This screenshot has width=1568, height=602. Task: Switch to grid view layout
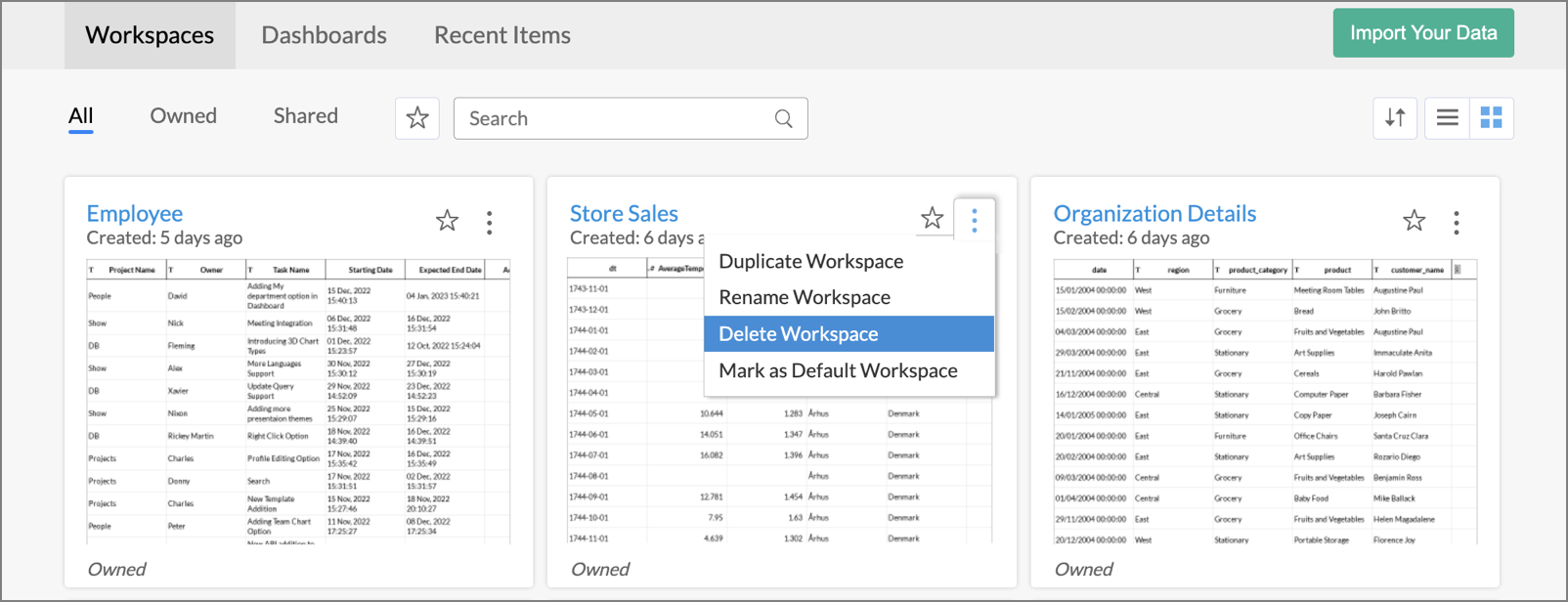pyautogui.click(x=1491, y=118)
